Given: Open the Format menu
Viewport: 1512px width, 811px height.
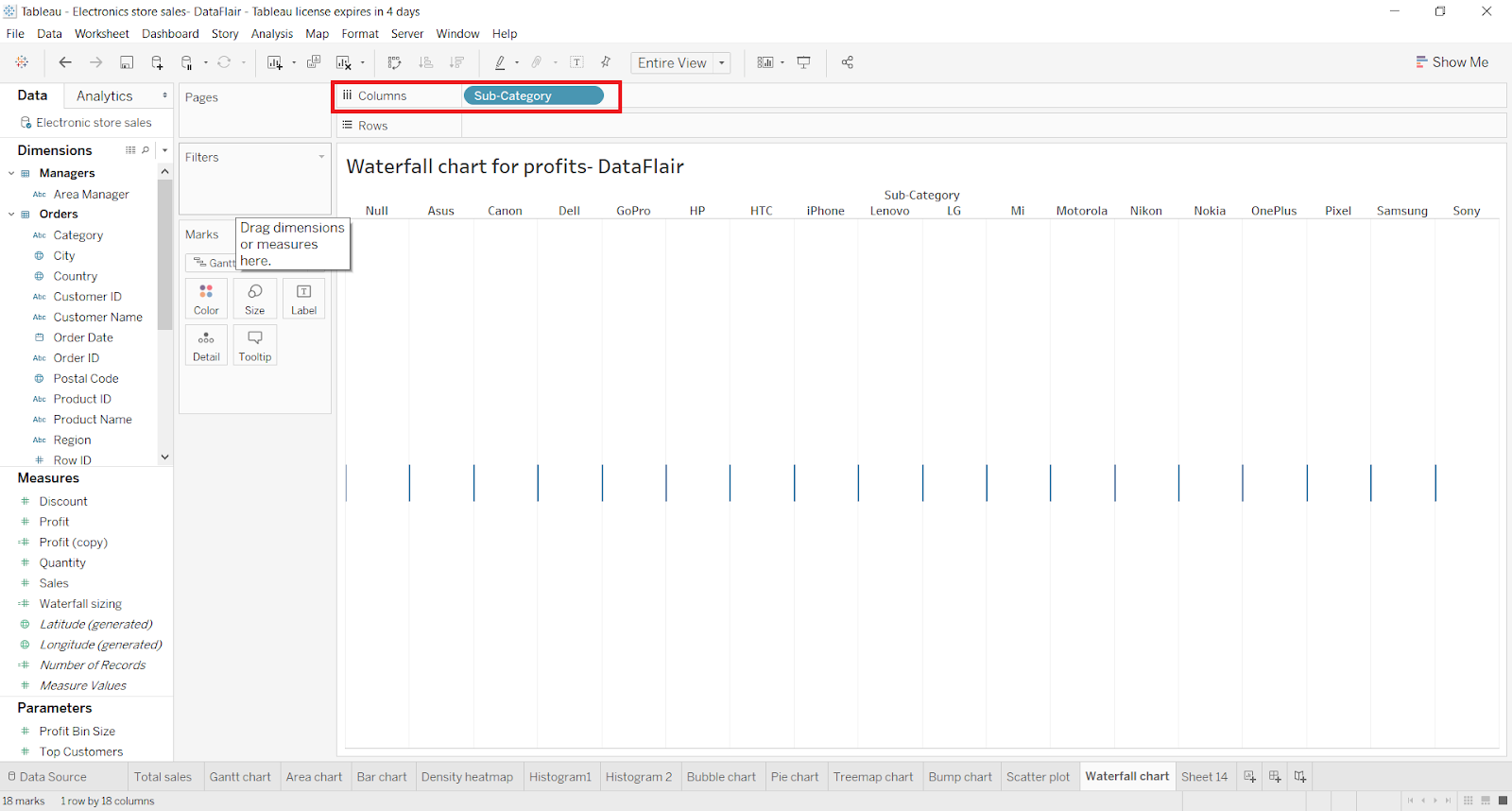Looking at the screenshot, I should tap(360, 33).
